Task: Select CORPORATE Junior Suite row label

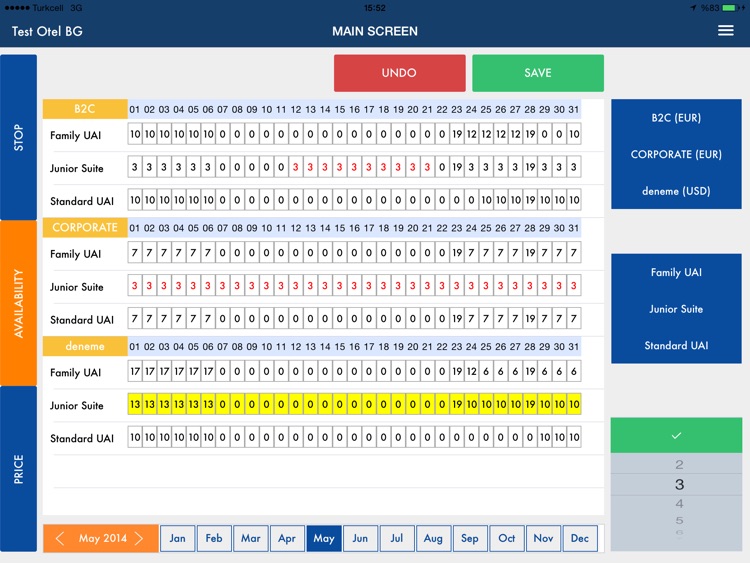Action: pos(77,287)
